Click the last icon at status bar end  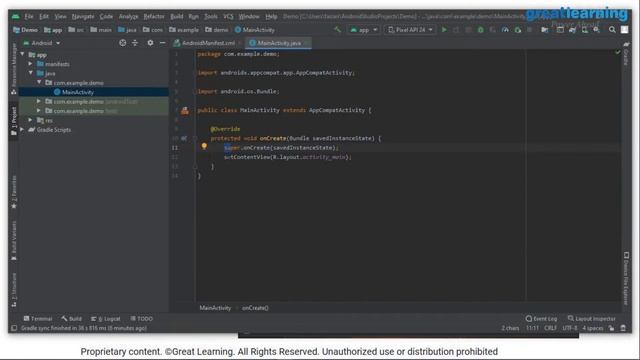point(623,328)
